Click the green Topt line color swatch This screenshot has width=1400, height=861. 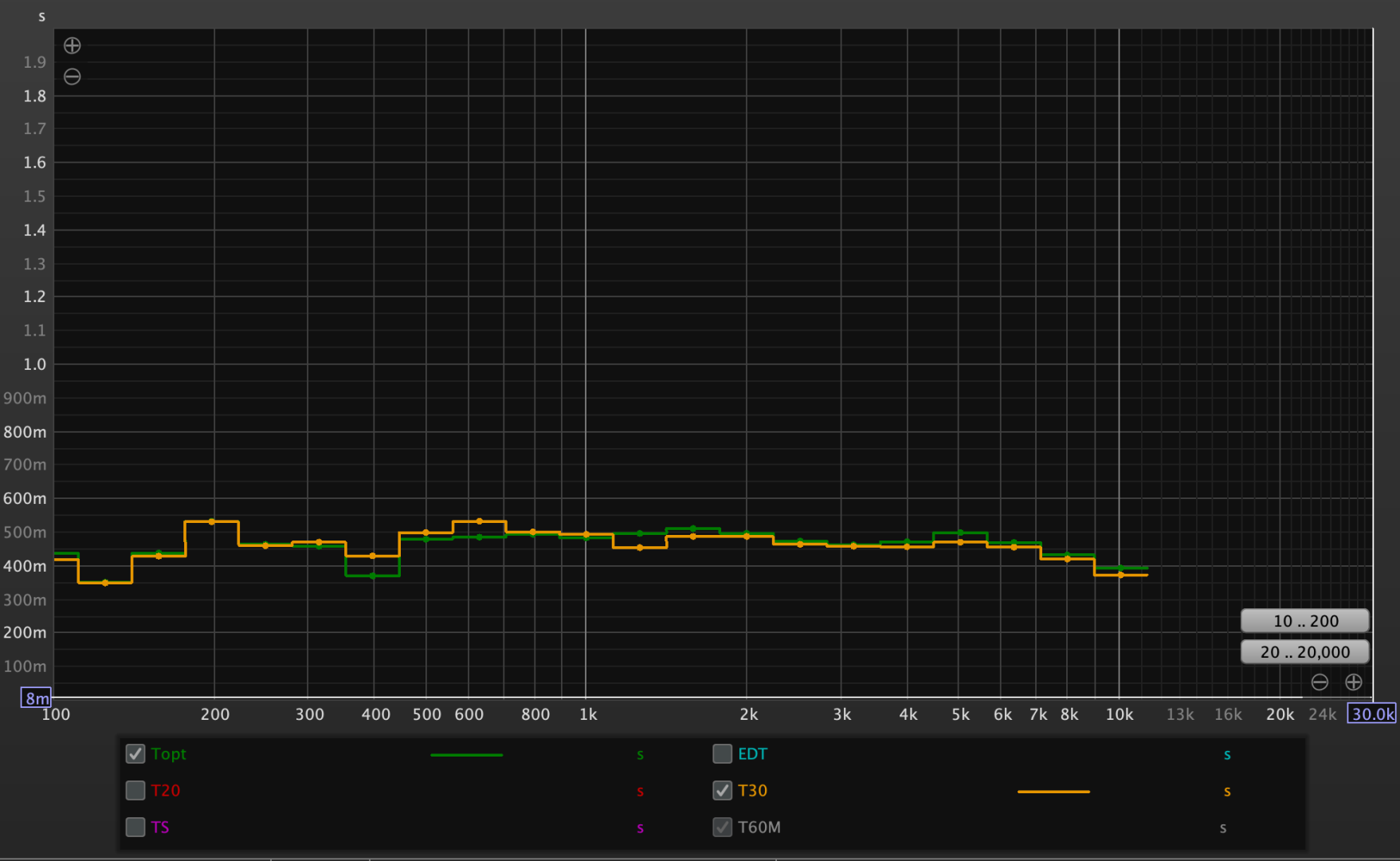(466, 755)
